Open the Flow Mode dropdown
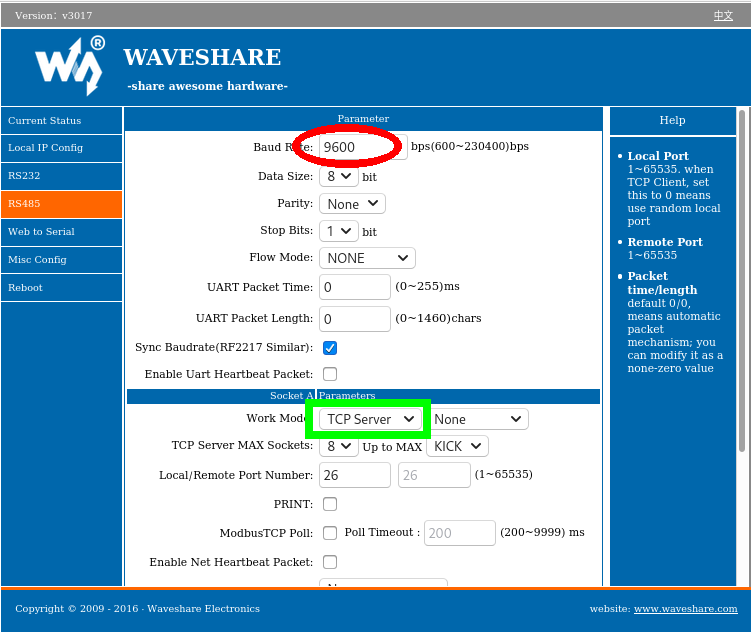This screenshot has width=751, height=633. tap(367, 259)
